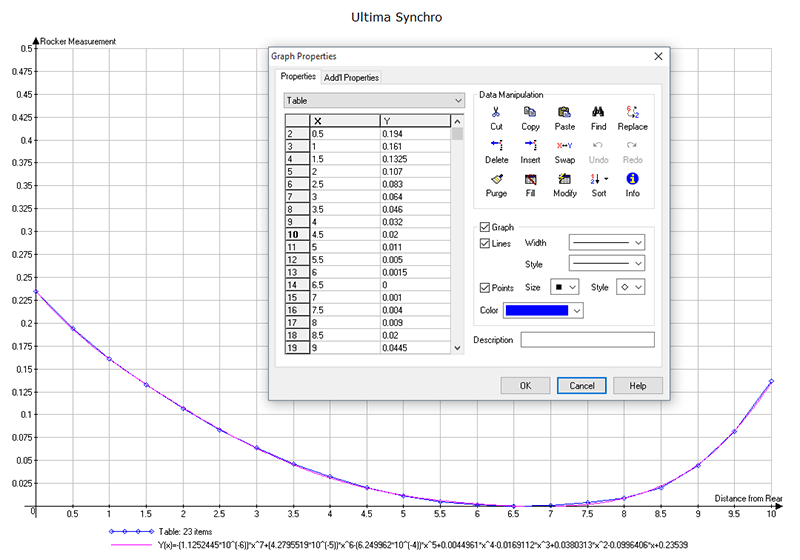Screen dimensions: 800x560
Task: Open the blue Color dropdown
Action: pyautogui.click(x=543, y=310)
